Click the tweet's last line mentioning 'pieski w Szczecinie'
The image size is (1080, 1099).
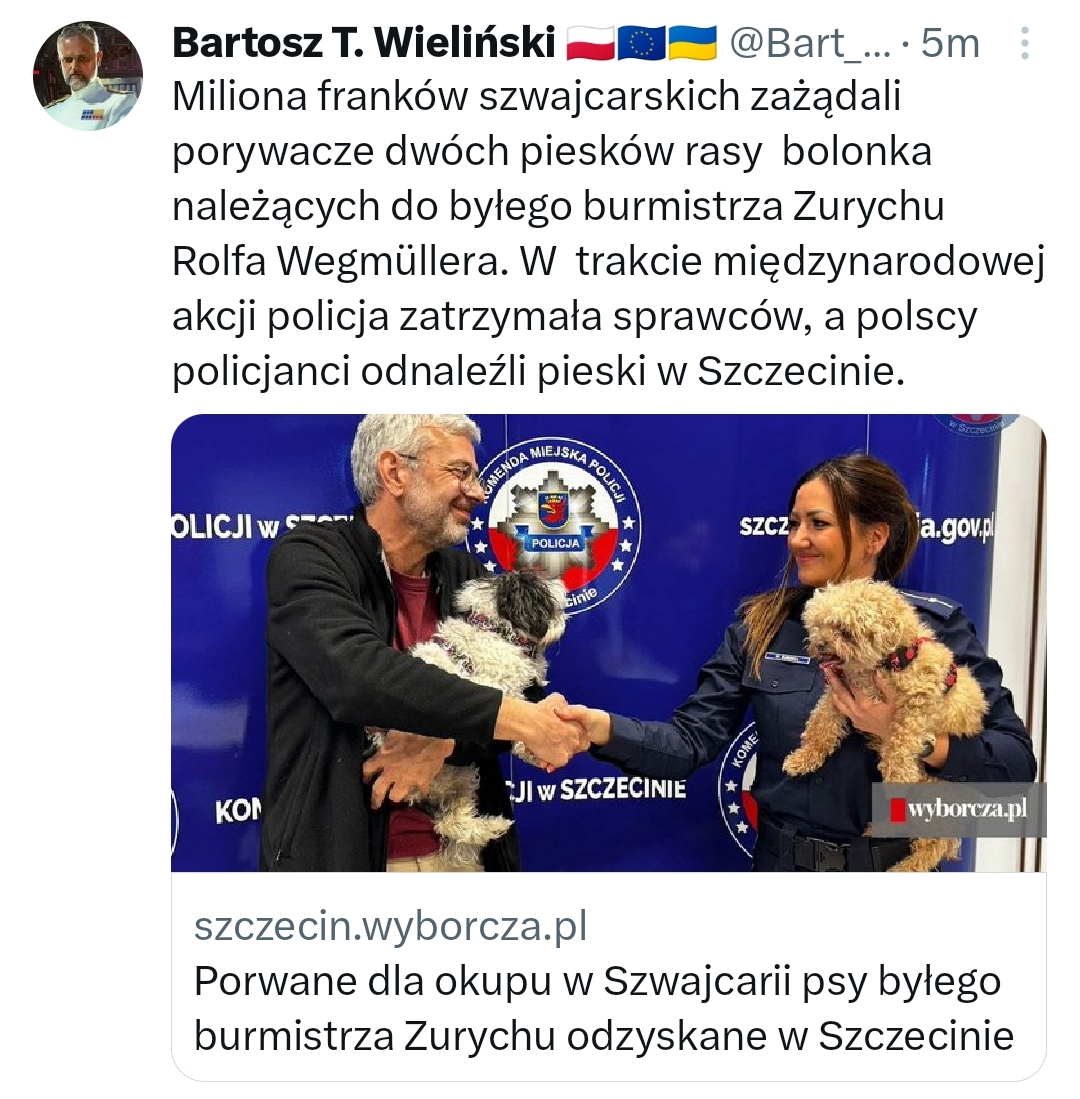coord(538,371)
